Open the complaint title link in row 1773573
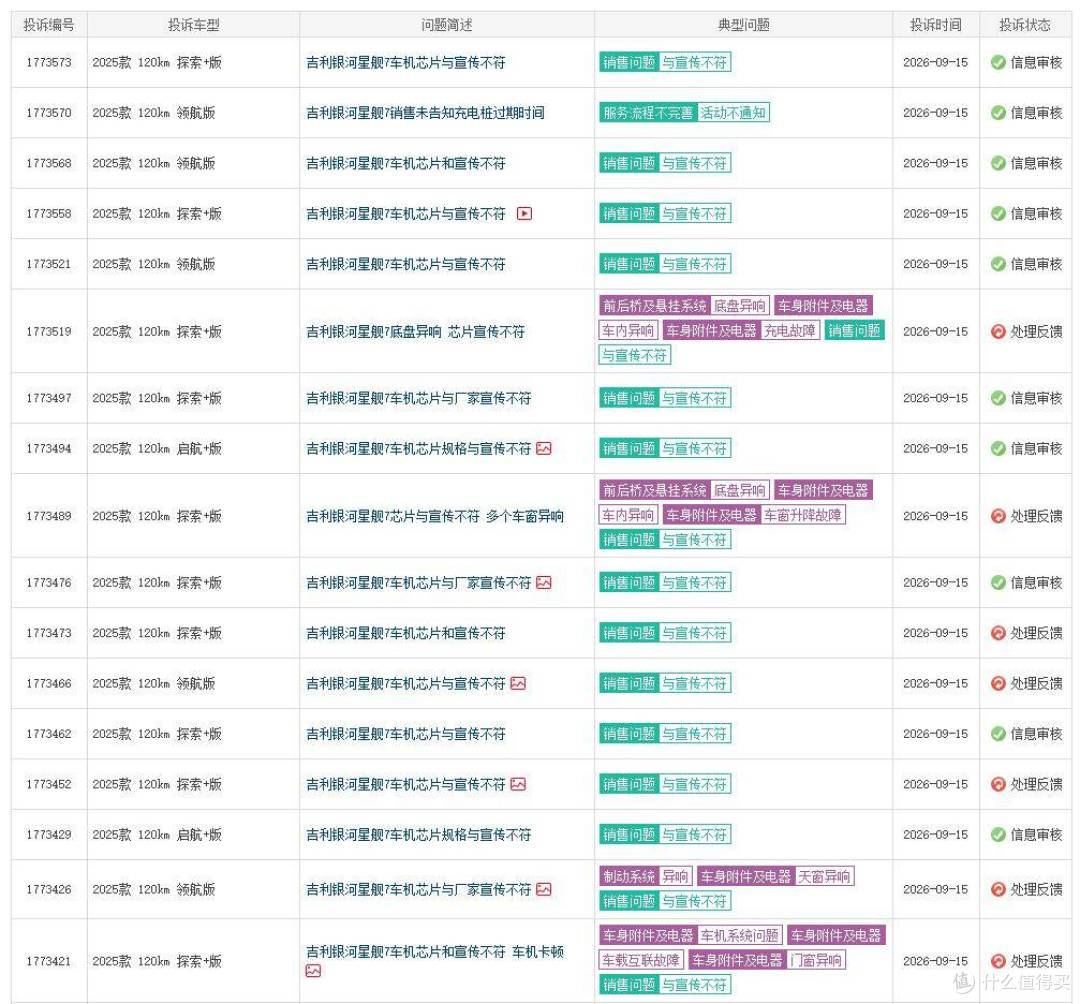1080x1004 pixels. click(406, 62)
